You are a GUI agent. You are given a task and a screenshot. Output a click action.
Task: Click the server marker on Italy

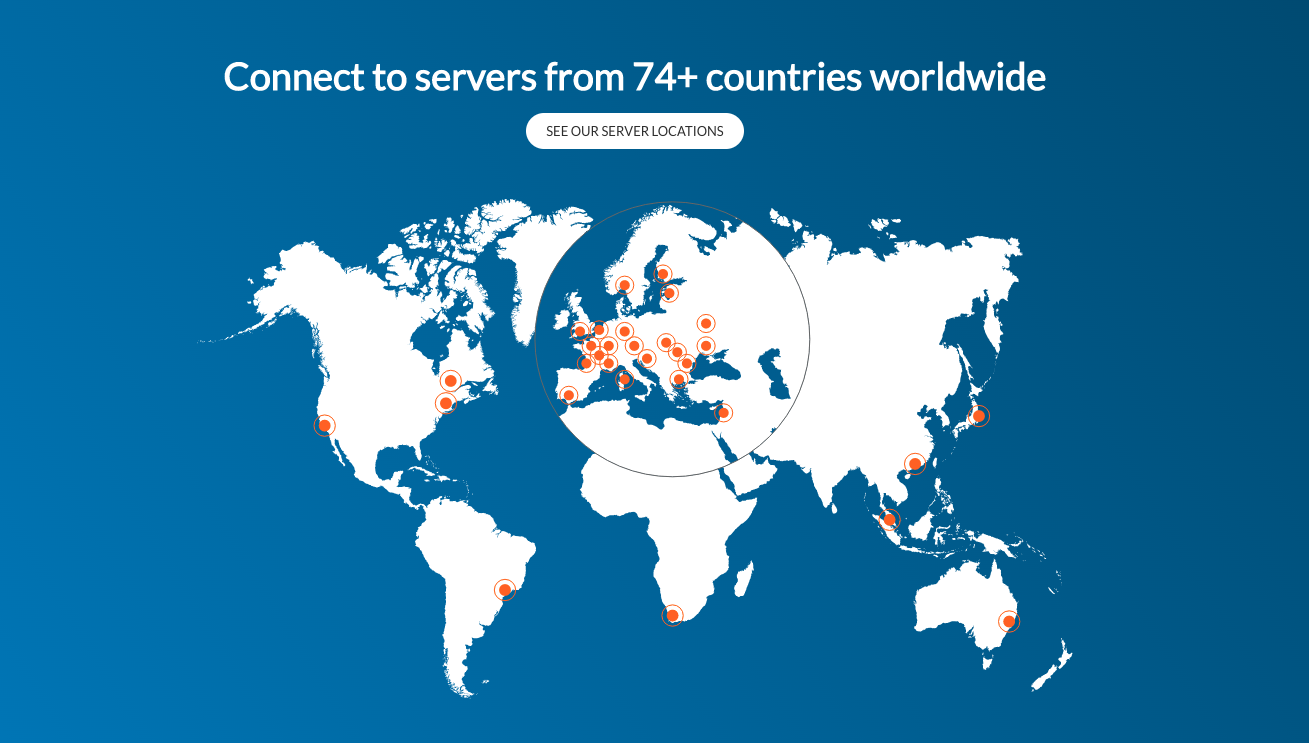point(624,378)
